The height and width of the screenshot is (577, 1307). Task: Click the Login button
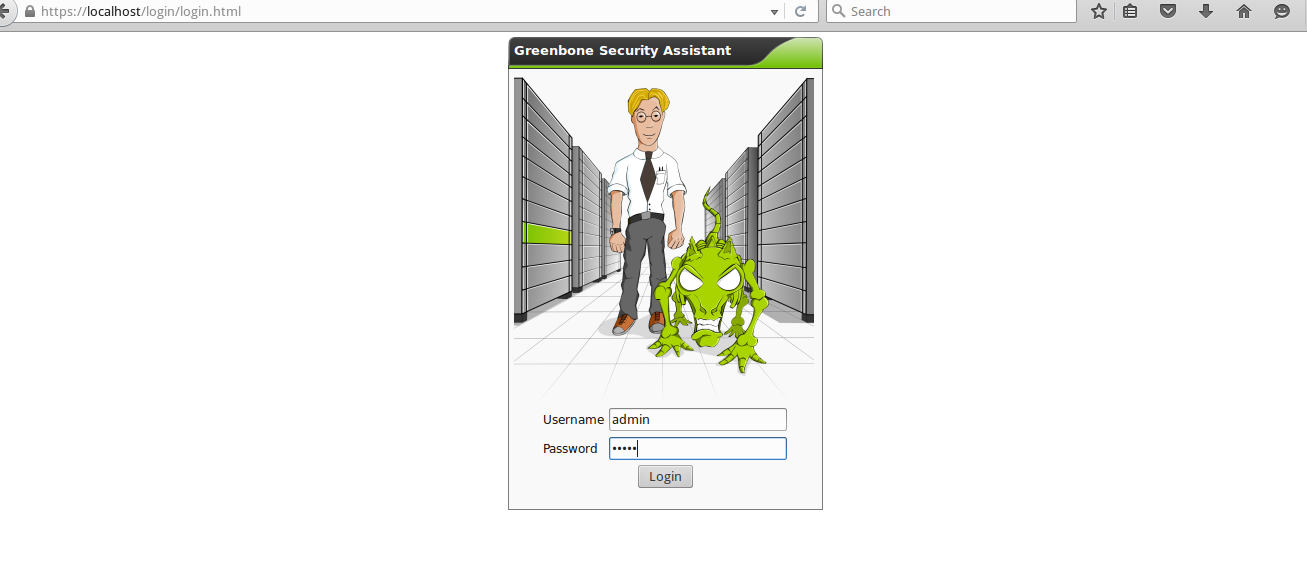pos(665,477)
